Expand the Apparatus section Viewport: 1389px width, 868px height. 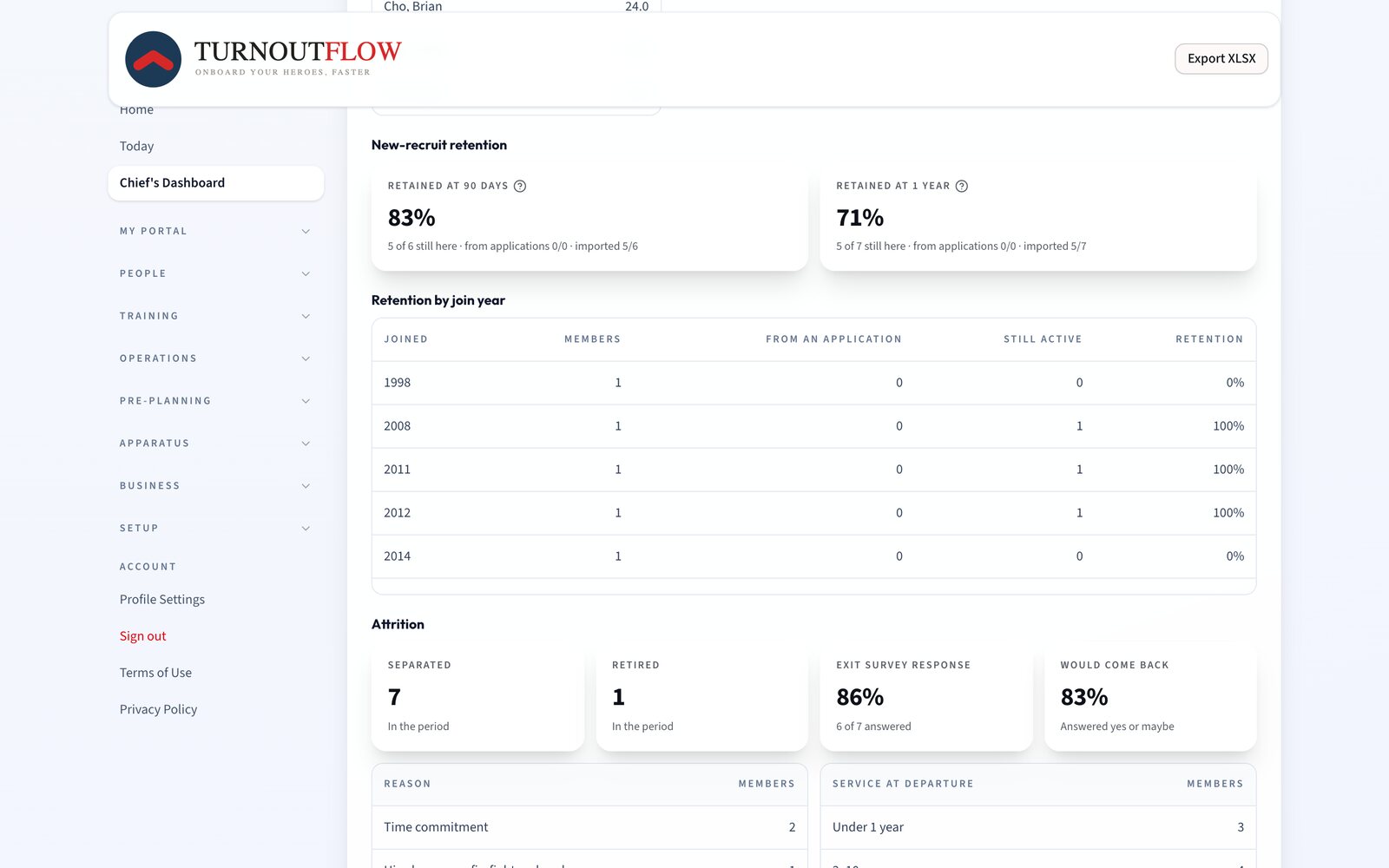tap(215, 444)
